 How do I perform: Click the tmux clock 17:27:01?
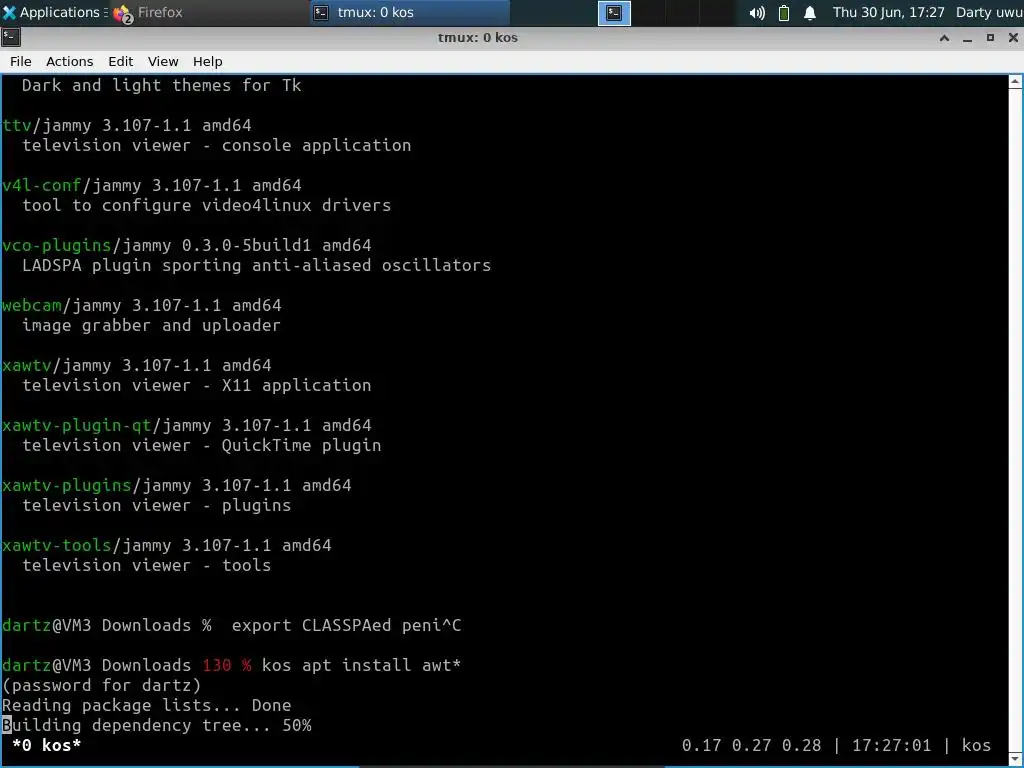[891, 745]
